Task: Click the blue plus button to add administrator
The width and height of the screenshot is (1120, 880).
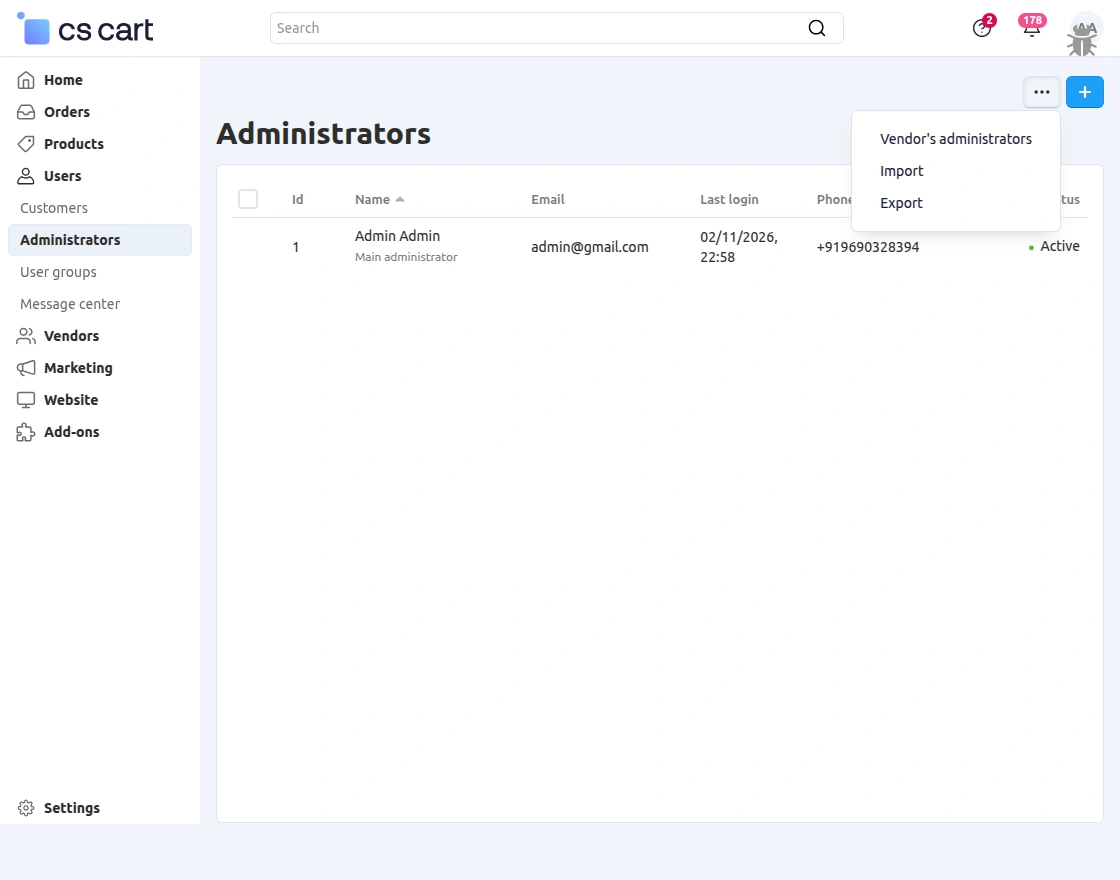Action: 1085,91
